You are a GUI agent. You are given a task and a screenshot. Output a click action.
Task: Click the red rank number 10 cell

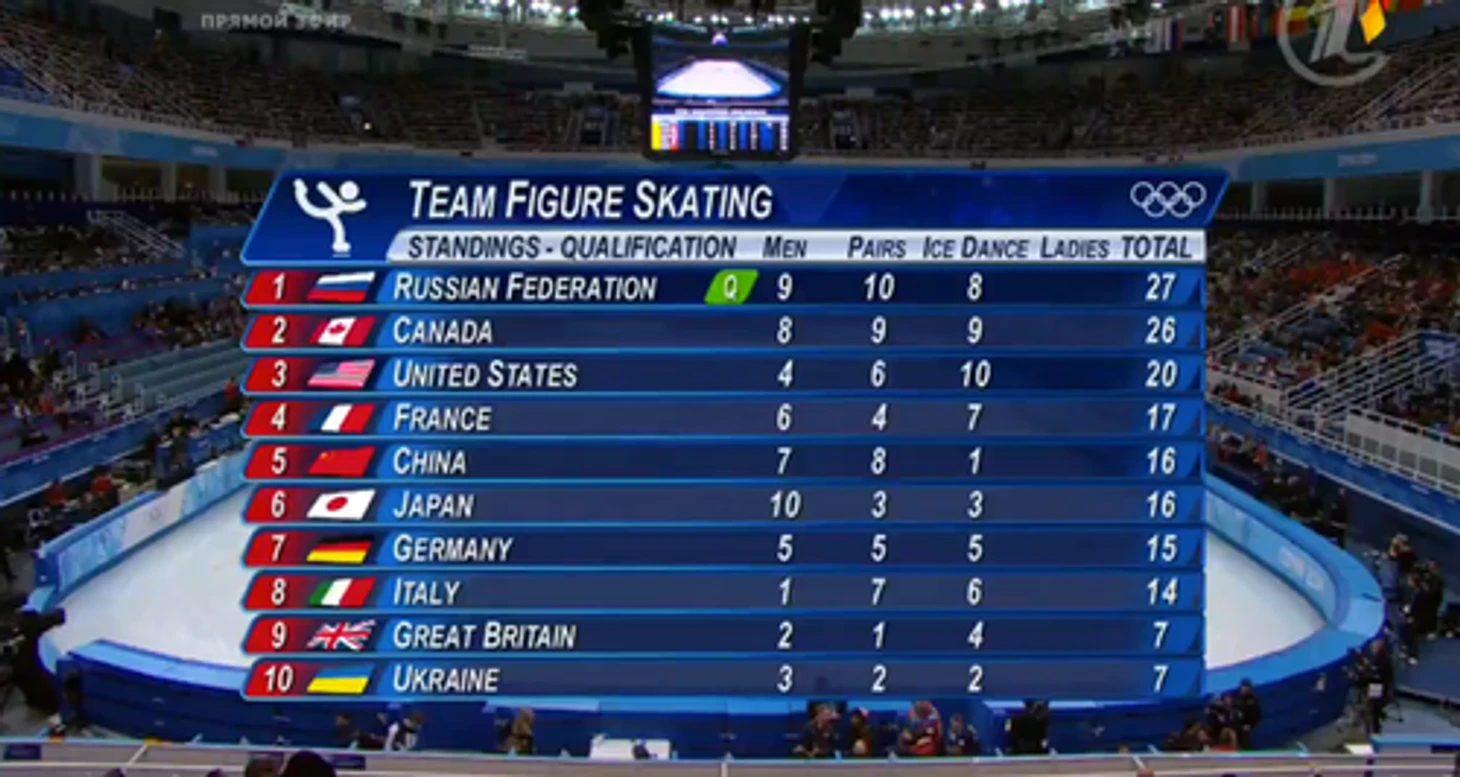coord(277,679)
